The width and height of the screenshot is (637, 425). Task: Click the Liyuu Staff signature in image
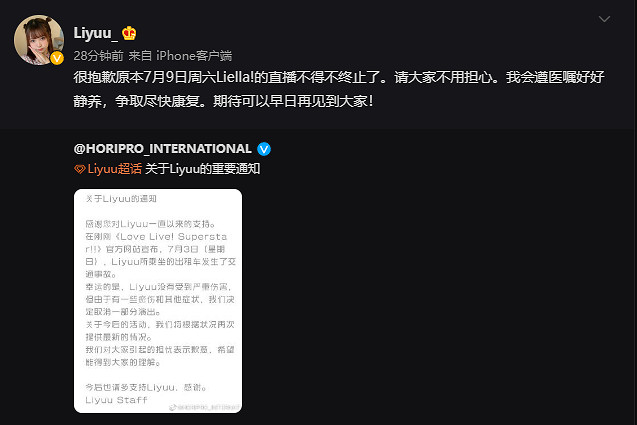[116, 400]
